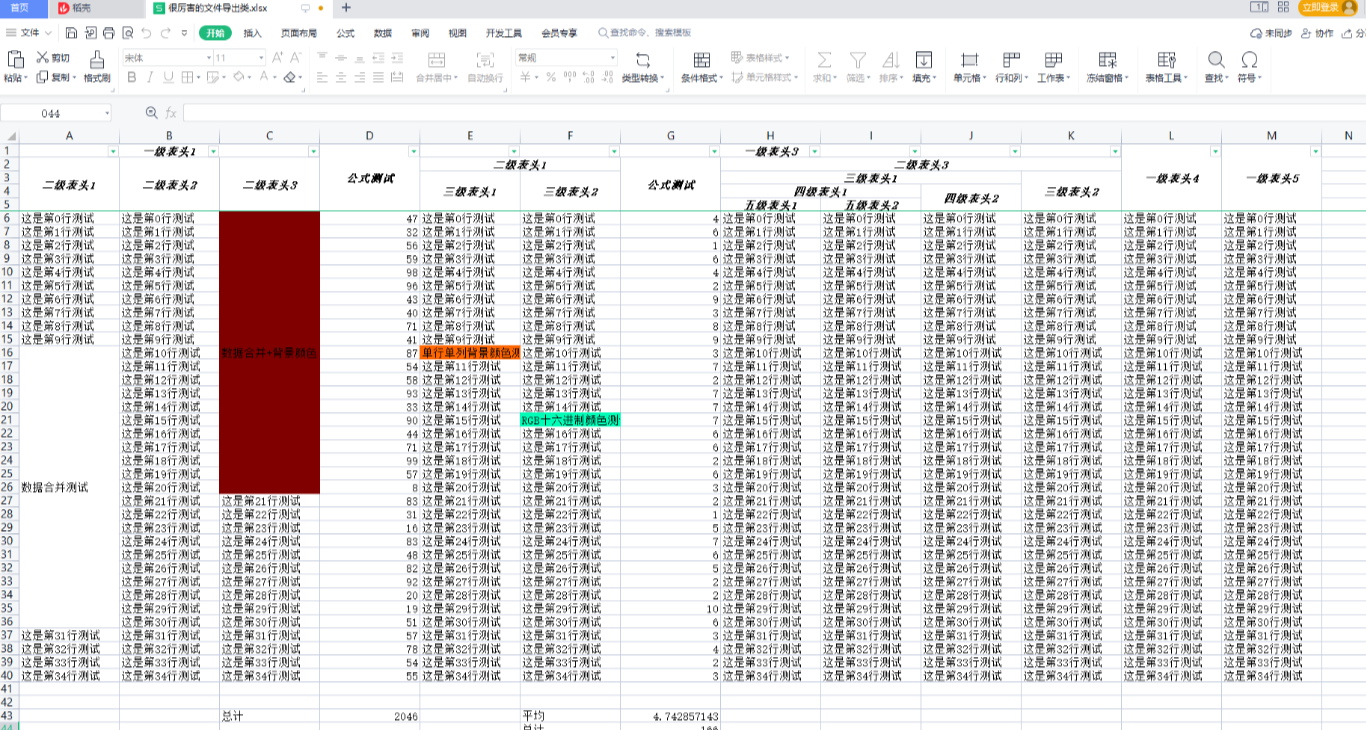
Task: Open the 视图 (View) ribbon tab
Action: click(x=457, y=33)
